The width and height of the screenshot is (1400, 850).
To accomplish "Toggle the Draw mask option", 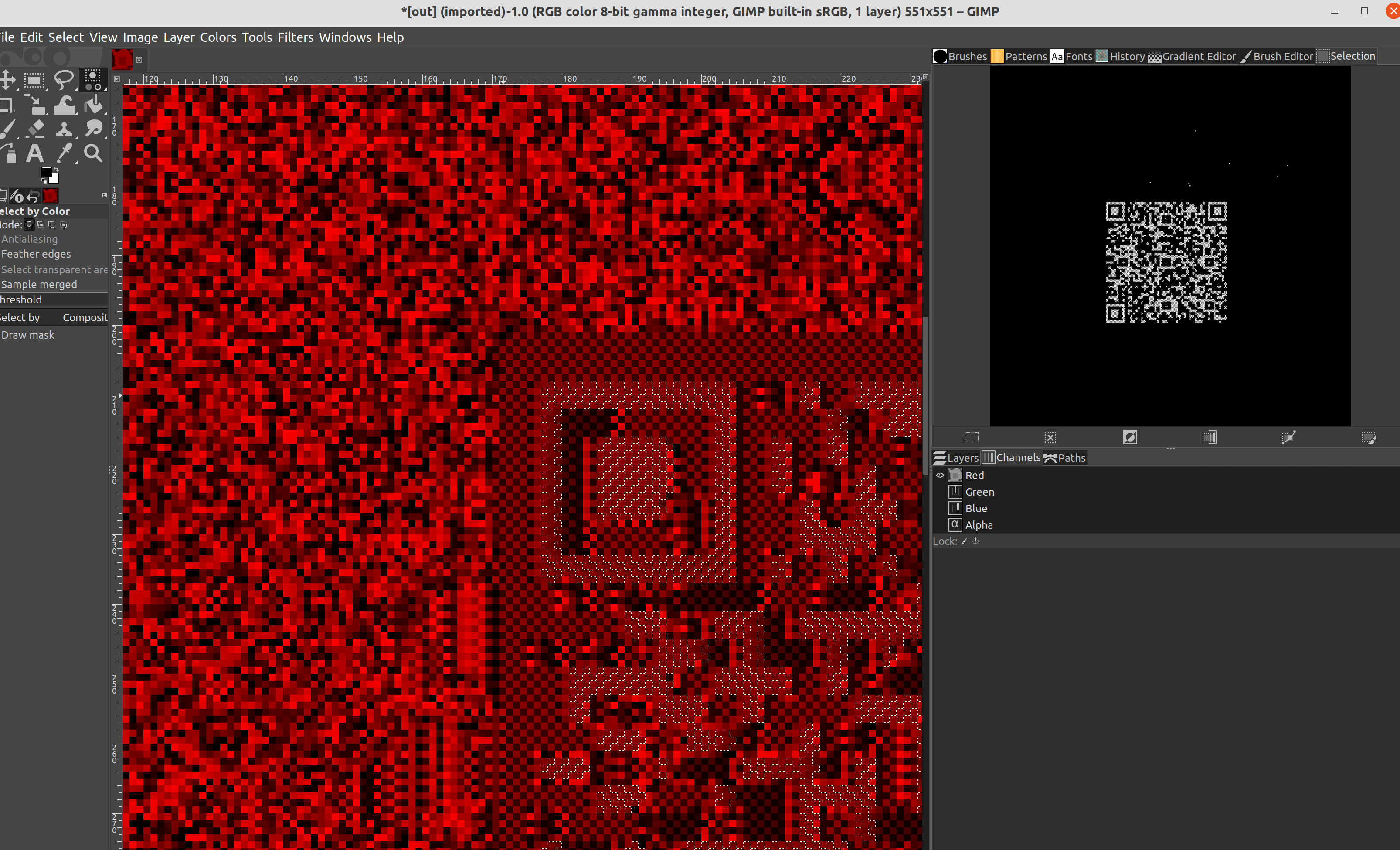I will (28, 335).
